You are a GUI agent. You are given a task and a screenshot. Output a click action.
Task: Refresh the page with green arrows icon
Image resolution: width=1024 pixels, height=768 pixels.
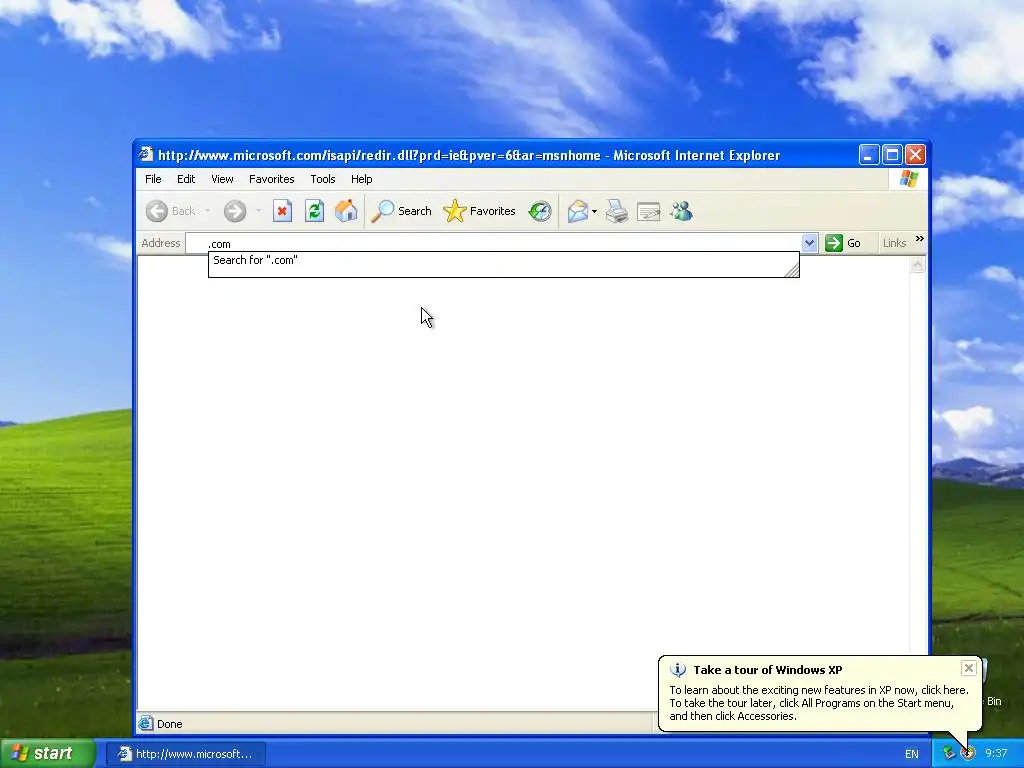(x=314, y=211)
